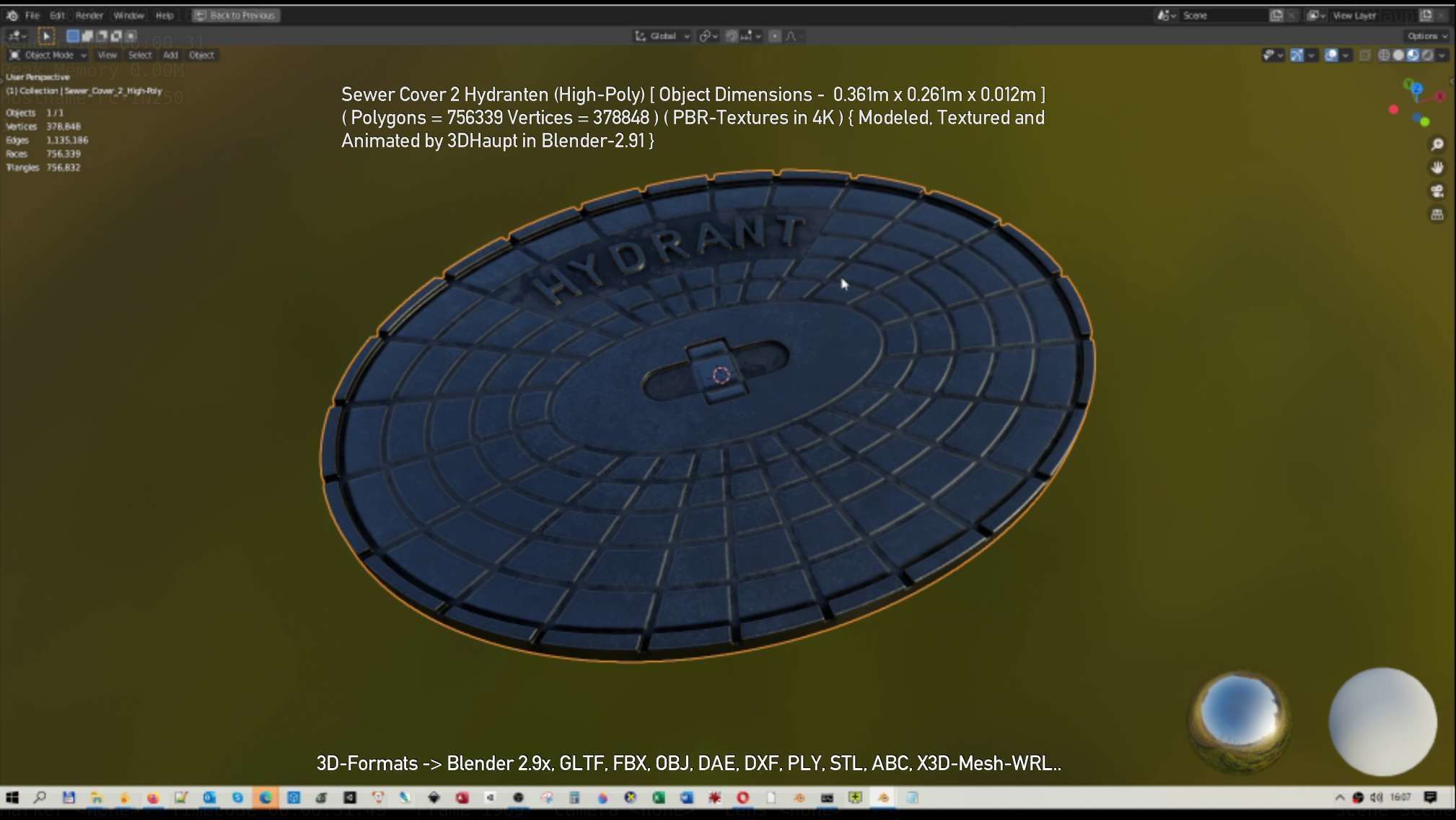Open the viewport View menu
Screen dimensions: 1456x820
[x=107, y=55]
